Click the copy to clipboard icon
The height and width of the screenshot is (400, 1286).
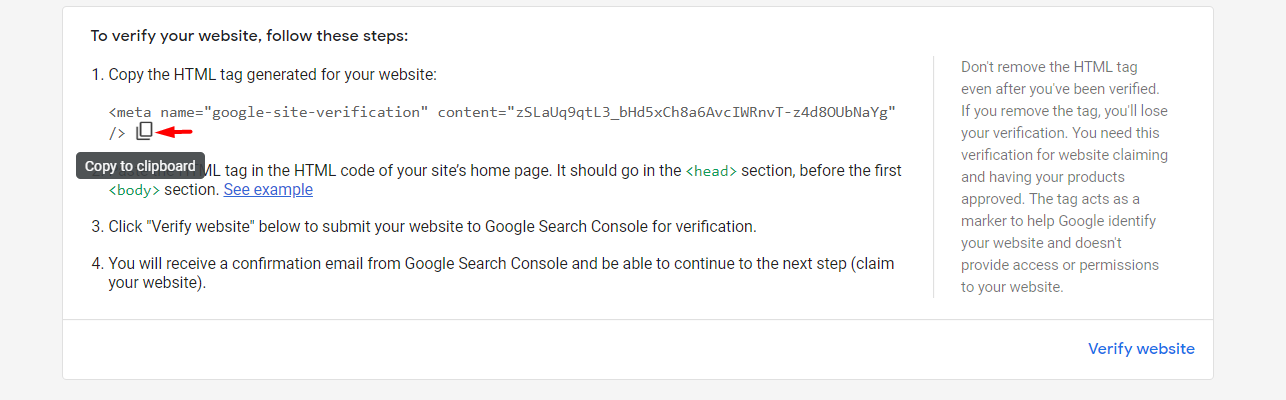point(145,131)
